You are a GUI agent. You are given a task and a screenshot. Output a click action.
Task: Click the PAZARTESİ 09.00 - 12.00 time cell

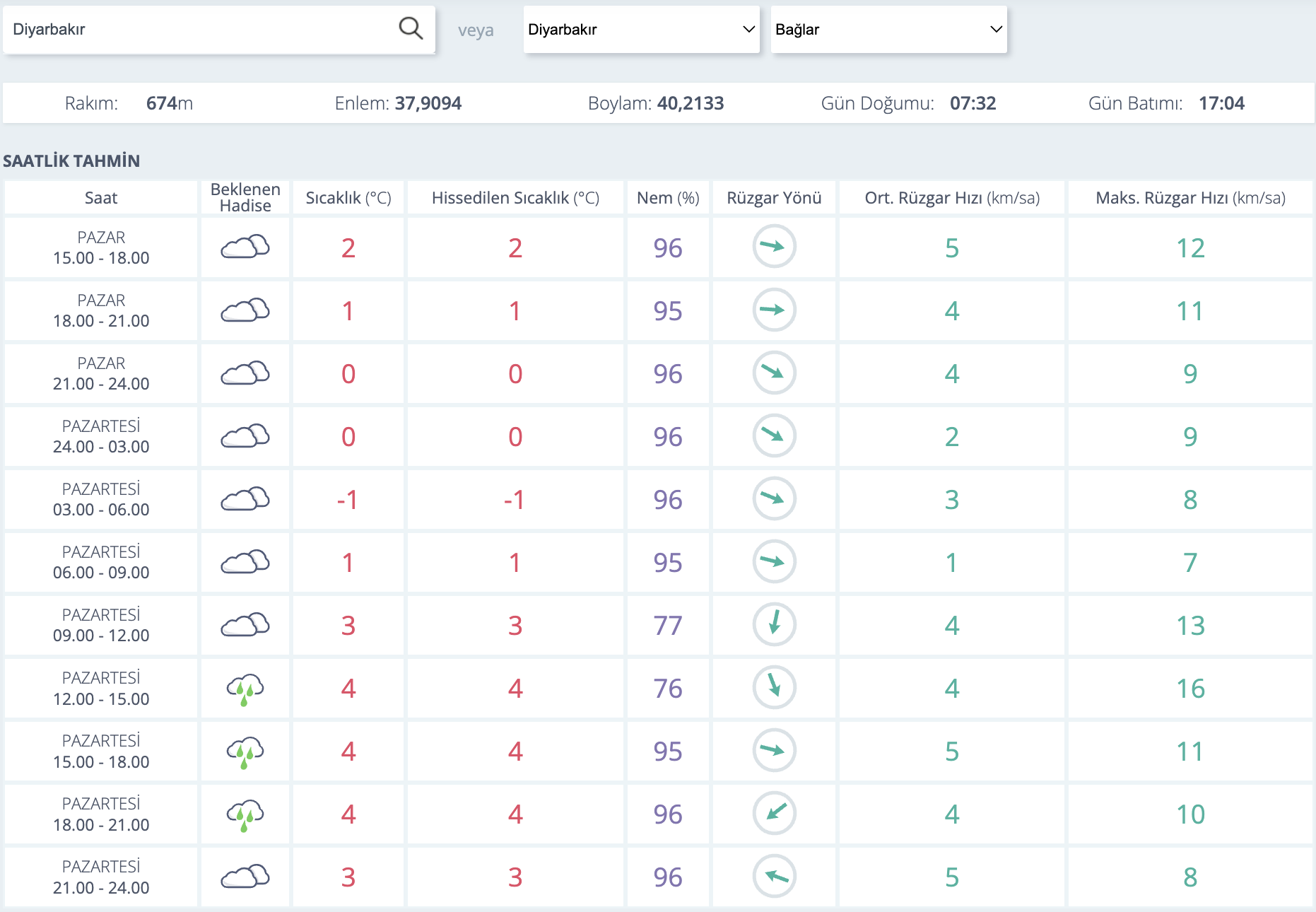101,625
